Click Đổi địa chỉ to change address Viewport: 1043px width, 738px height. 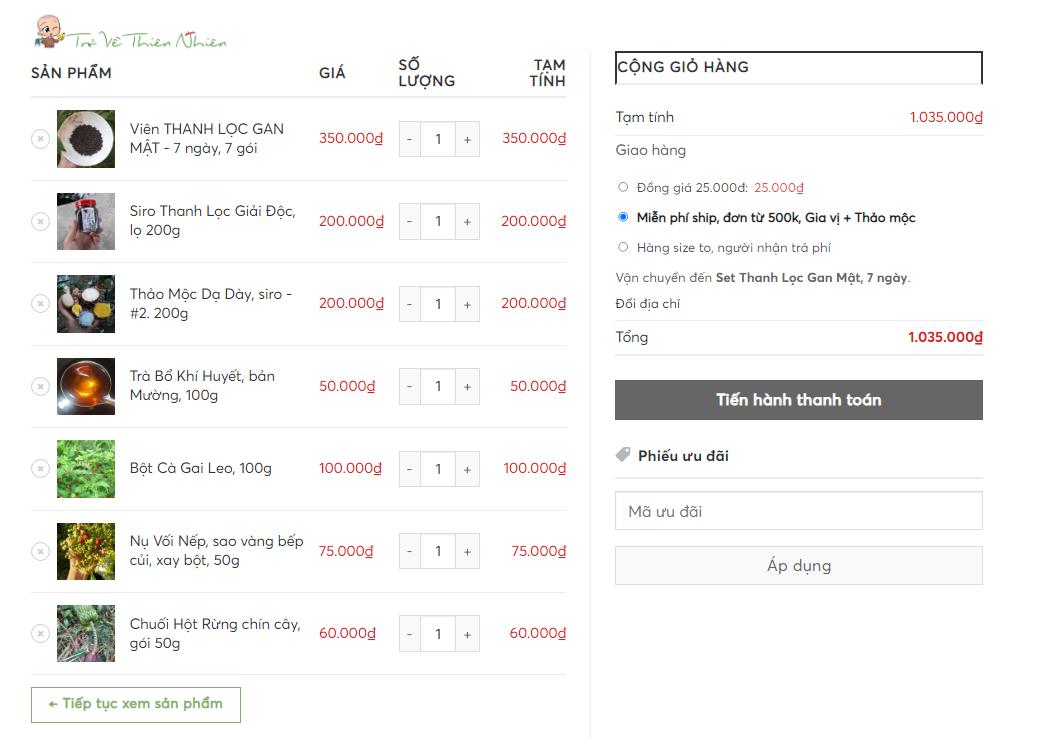point(647,304)
